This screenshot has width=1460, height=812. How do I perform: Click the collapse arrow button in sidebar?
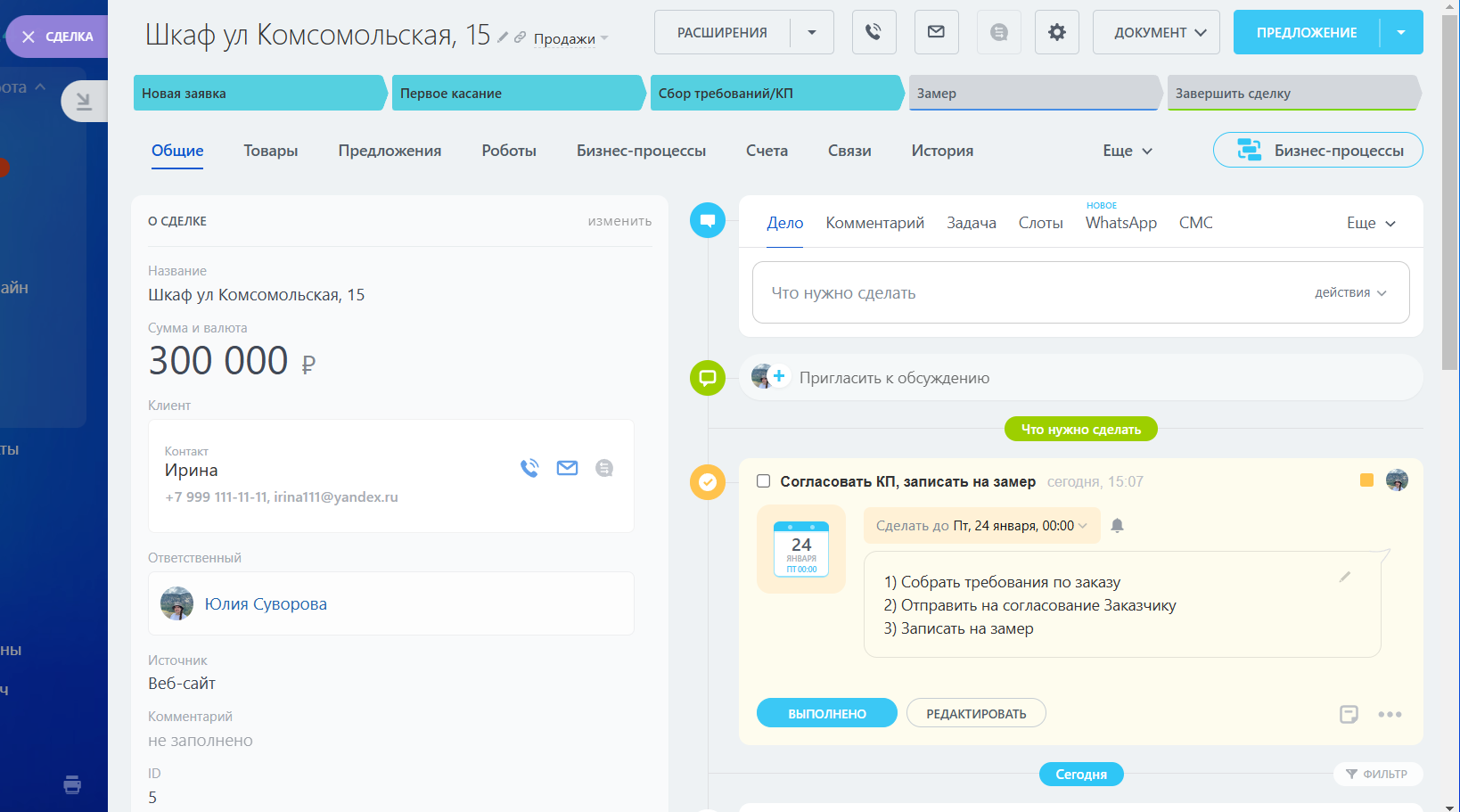click(x=84, y=101)
